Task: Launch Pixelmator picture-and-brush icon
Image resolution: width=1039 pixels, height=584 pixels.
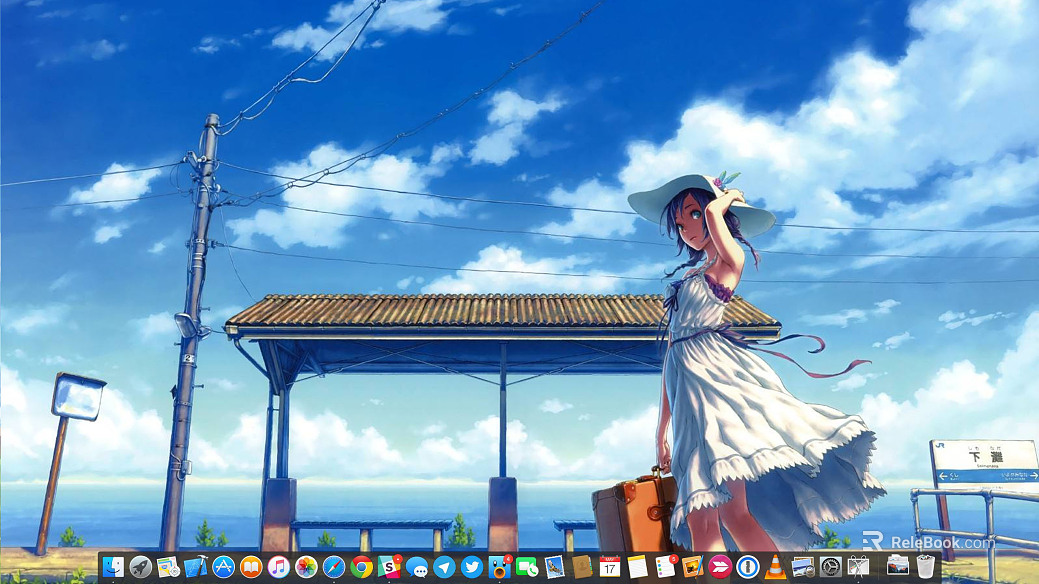Action: (692, 567)
